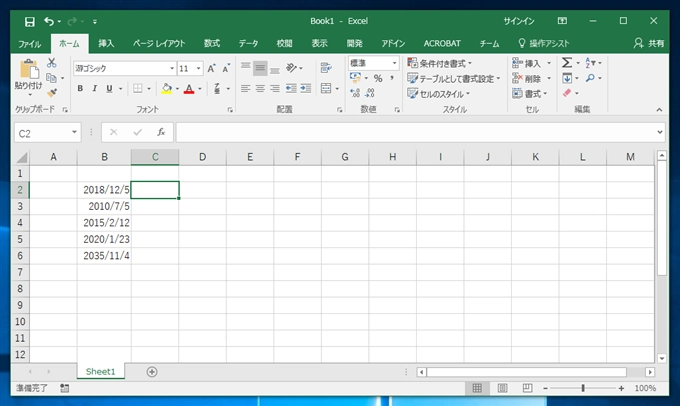Click the サインイン button
Viewport: 680px width, 406px height.
(x=519, y=21)
